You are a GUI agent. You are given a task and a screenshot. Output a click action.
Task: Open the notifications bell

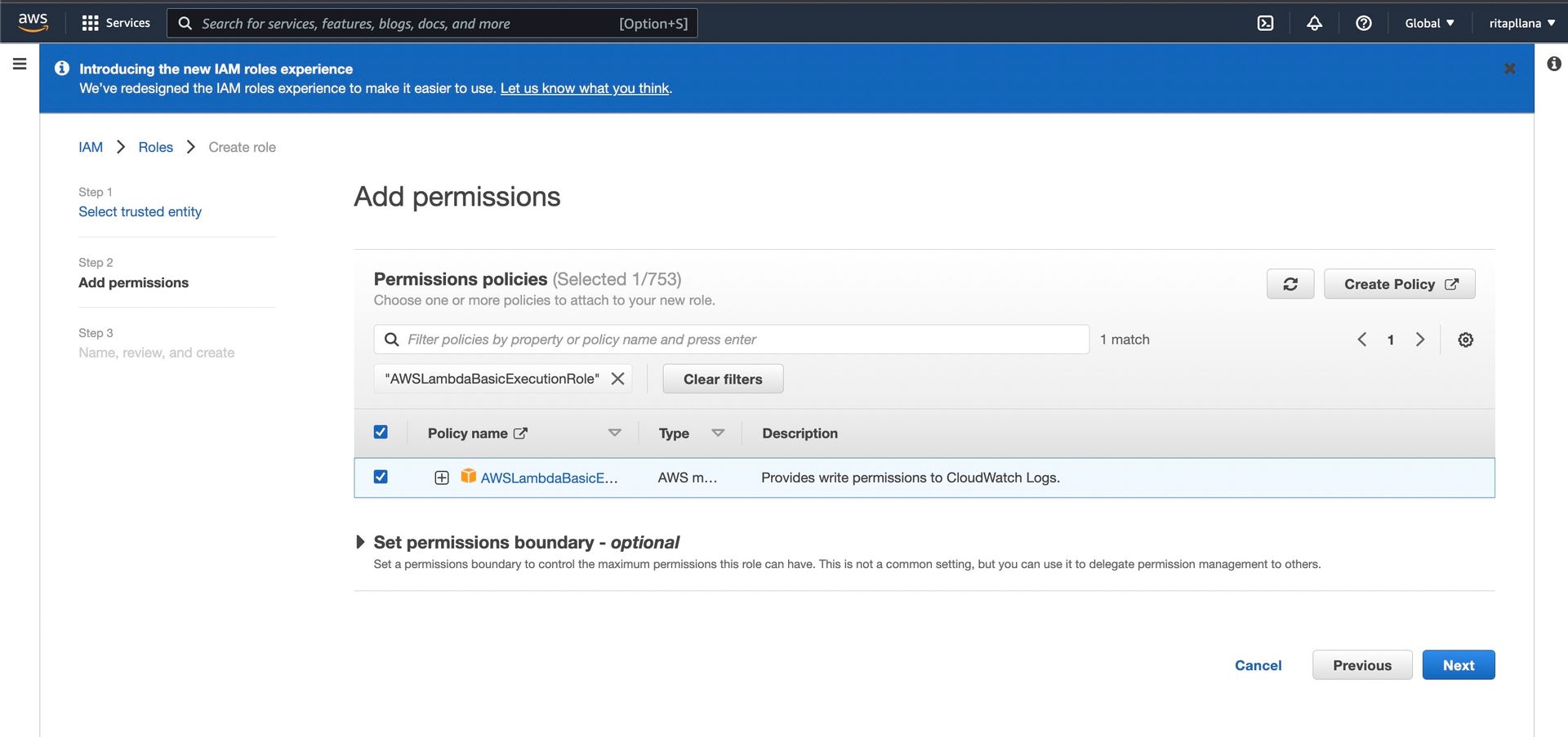coord(1314,23)
